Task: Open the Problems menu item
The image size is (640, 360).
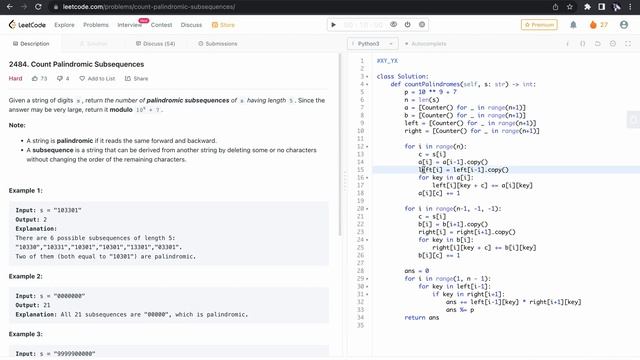Action: pos(96,25)
